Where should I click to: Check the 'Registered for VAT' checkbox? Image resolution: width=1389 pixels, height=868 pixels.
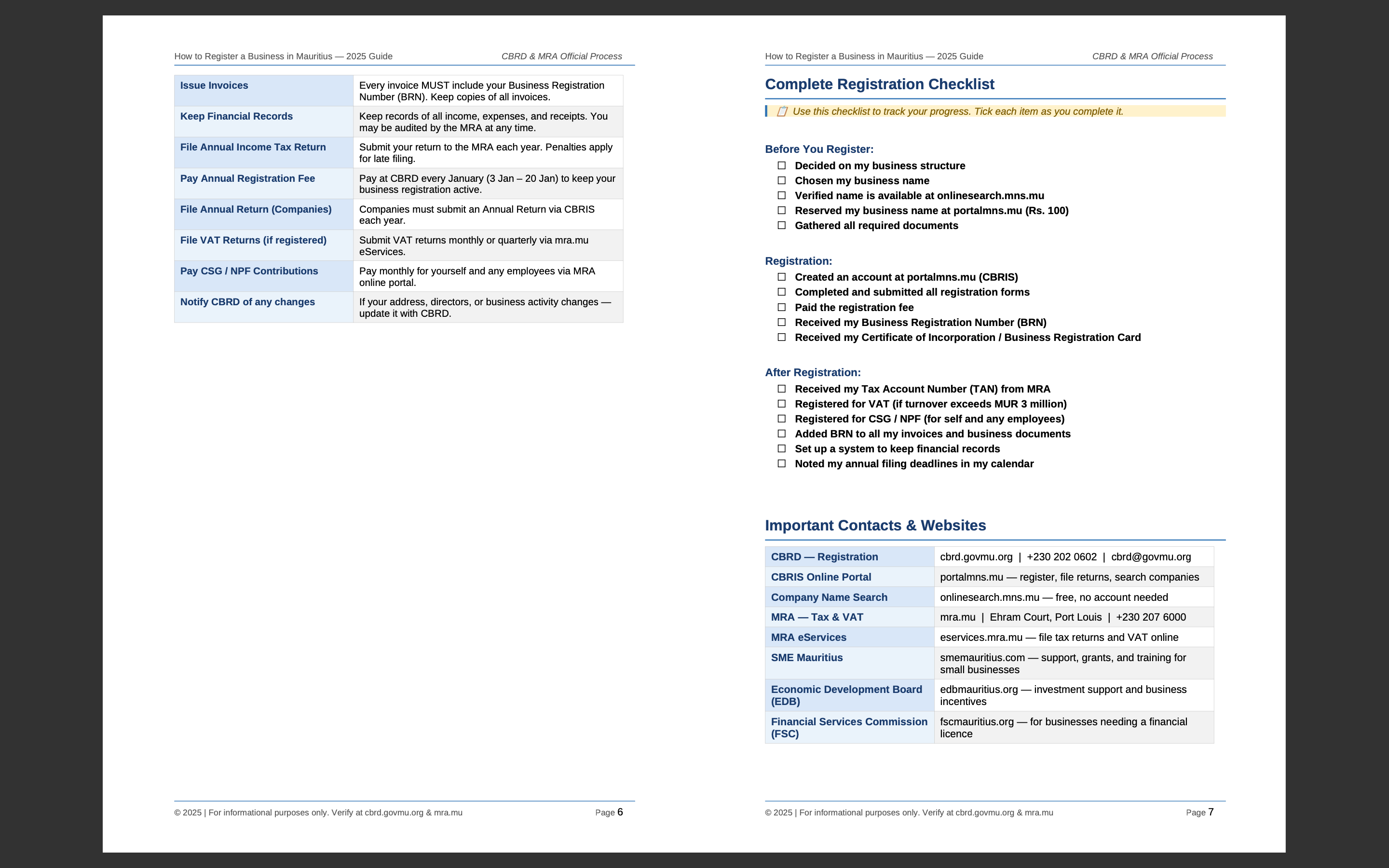click(781, 404)
